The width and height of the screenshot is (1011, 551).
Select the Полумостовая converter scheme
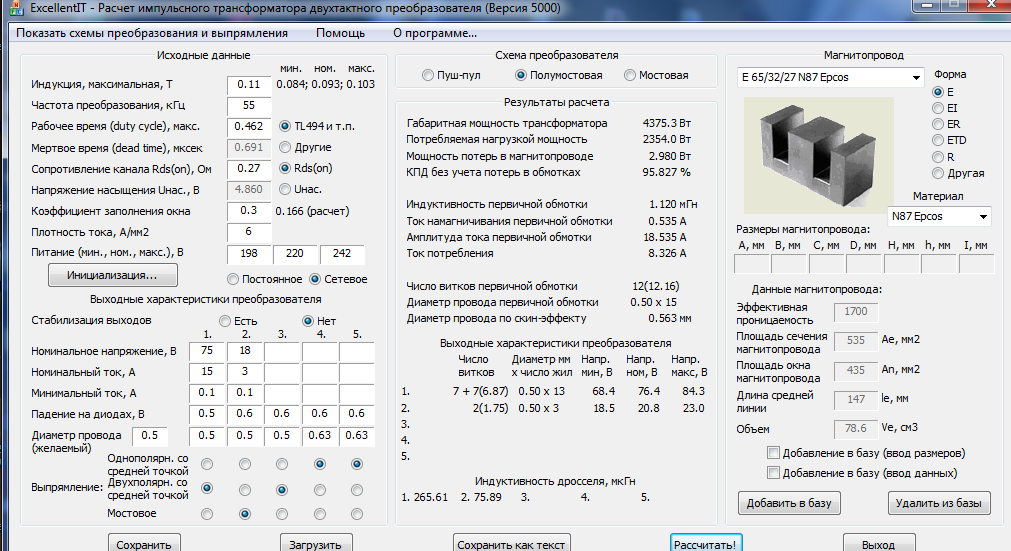[x=521, y=75]
